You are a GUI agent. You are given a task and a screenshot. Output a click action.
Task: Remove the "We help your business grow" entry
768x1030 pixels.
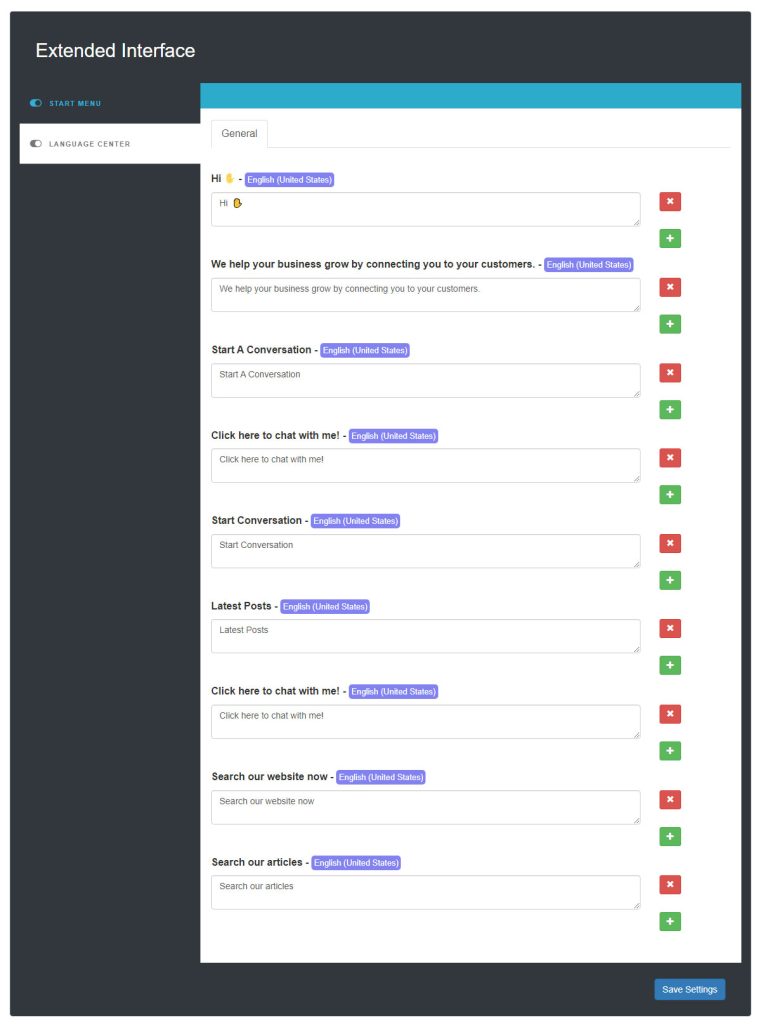pos(669,287)
